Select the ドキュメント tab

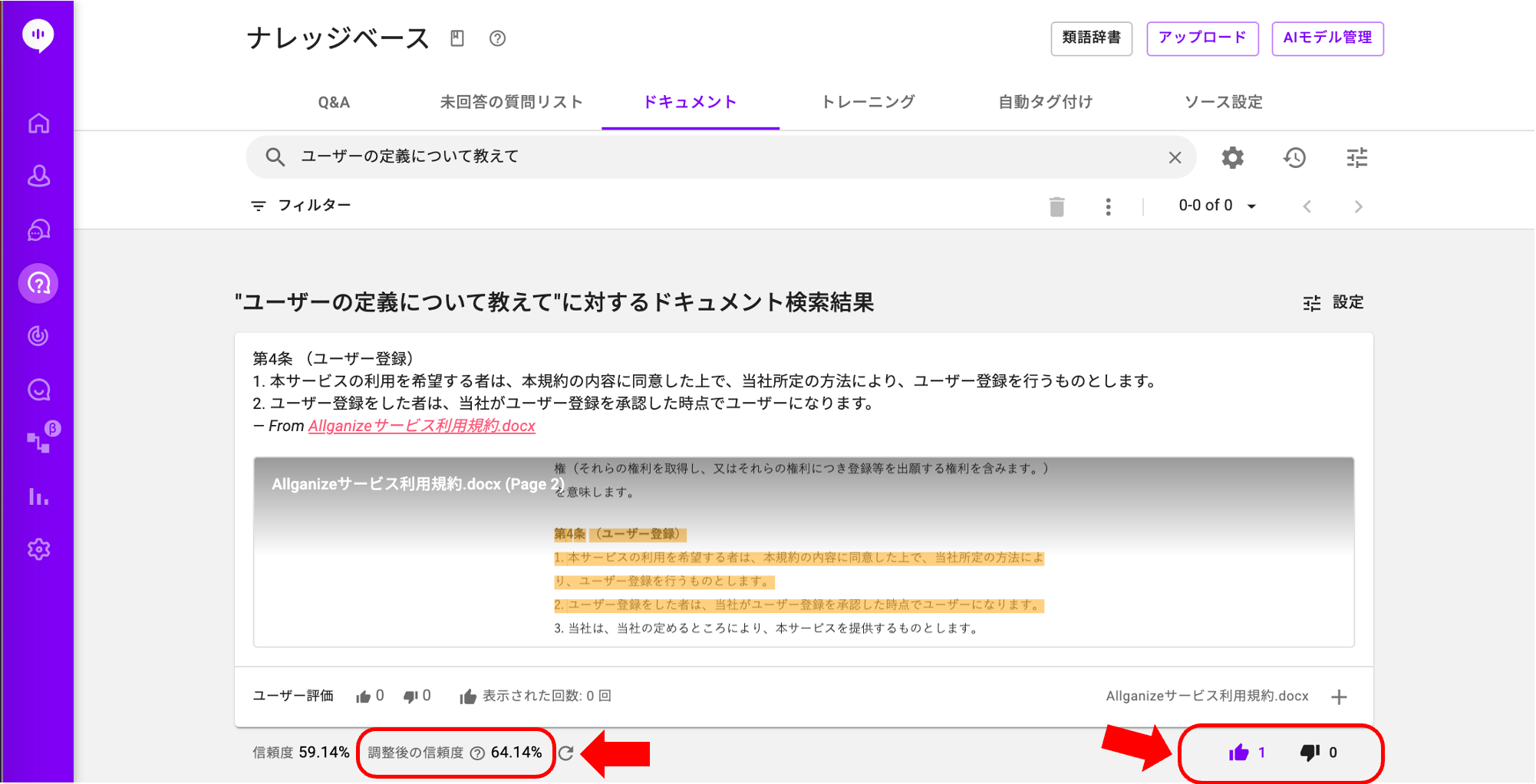pyautogui.click(x=690, y=102)
